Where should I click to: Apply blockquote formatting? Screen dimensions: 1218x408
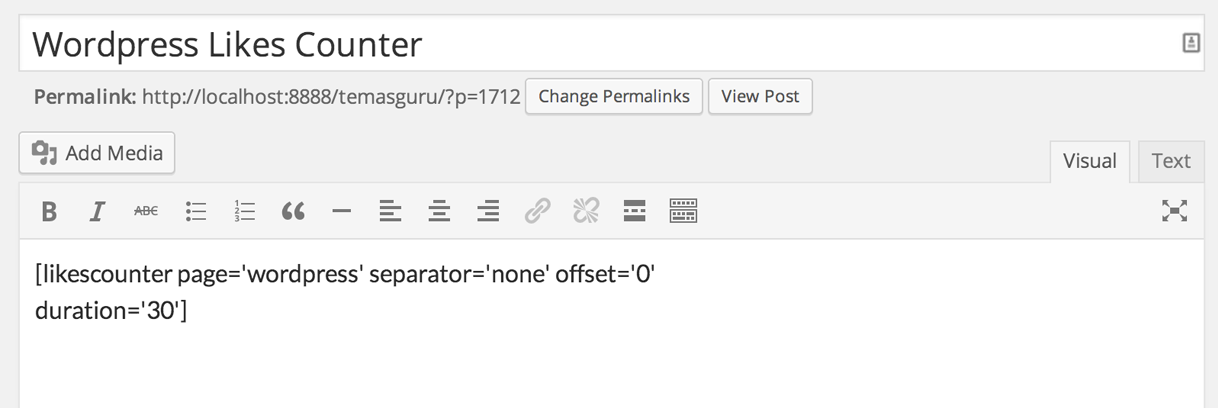click(x=293, y=211)
